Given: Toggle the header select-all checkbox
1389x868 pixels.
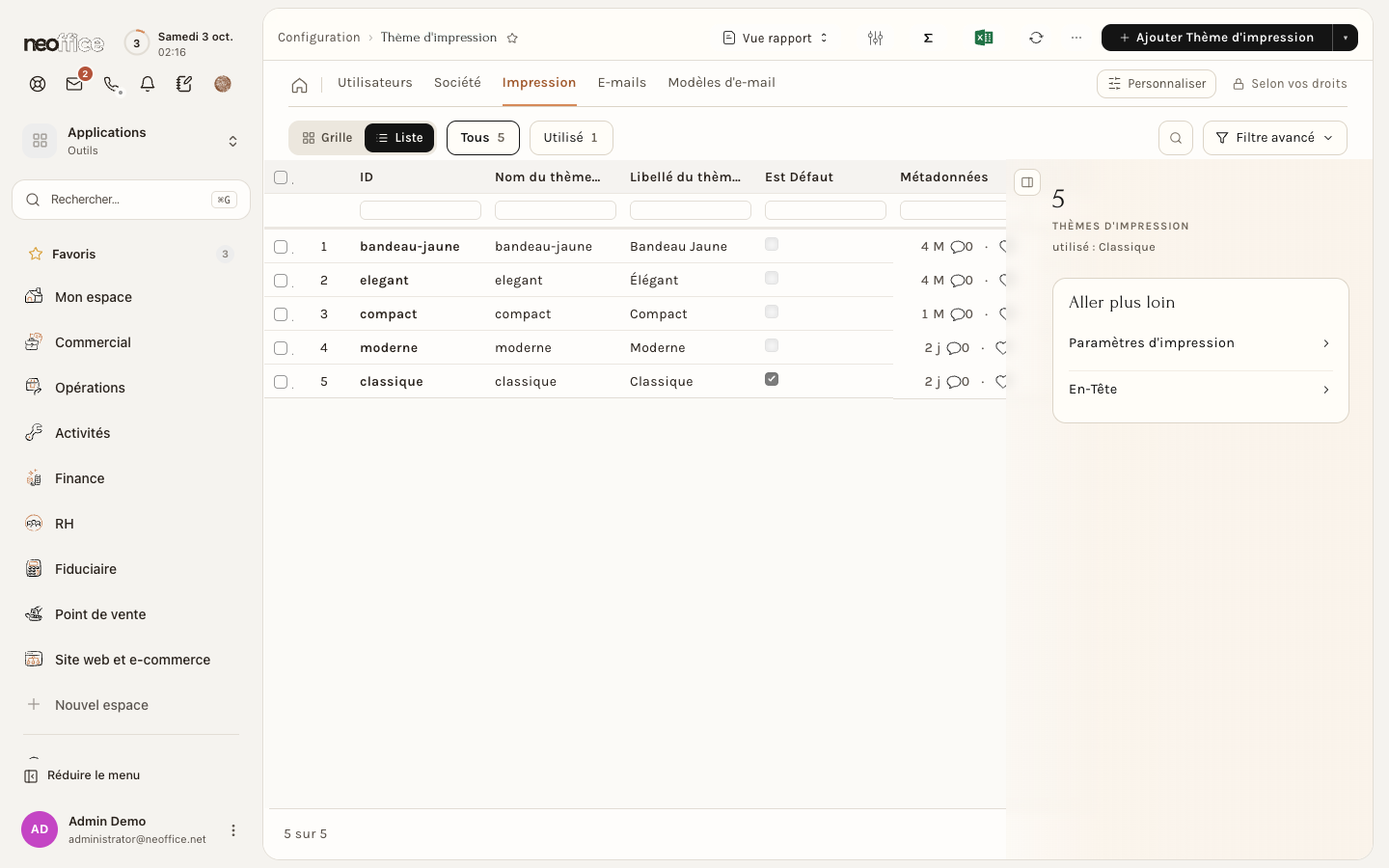Looking at the screenshot, I should [281, 177].
